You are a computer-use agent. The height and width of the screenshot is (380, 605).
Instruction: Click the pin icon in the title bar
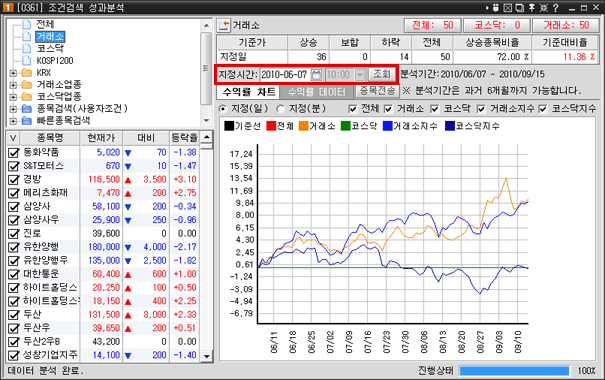[x=532, y=8]
